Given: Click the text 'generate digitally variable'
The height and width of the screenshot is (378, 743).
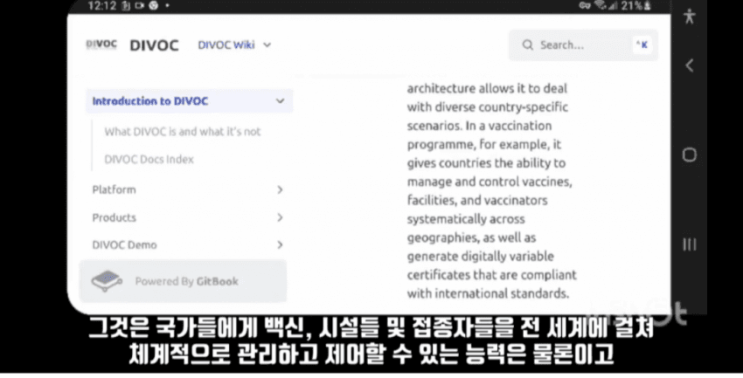Looking at the screenshot, I should point(480,257).
